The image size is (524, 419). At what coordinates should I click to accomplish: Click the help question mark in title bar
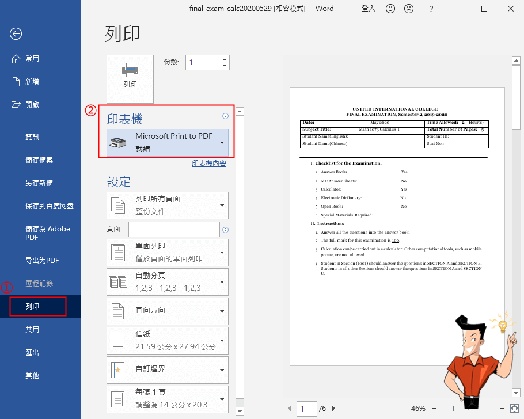[x=431, y=9]
